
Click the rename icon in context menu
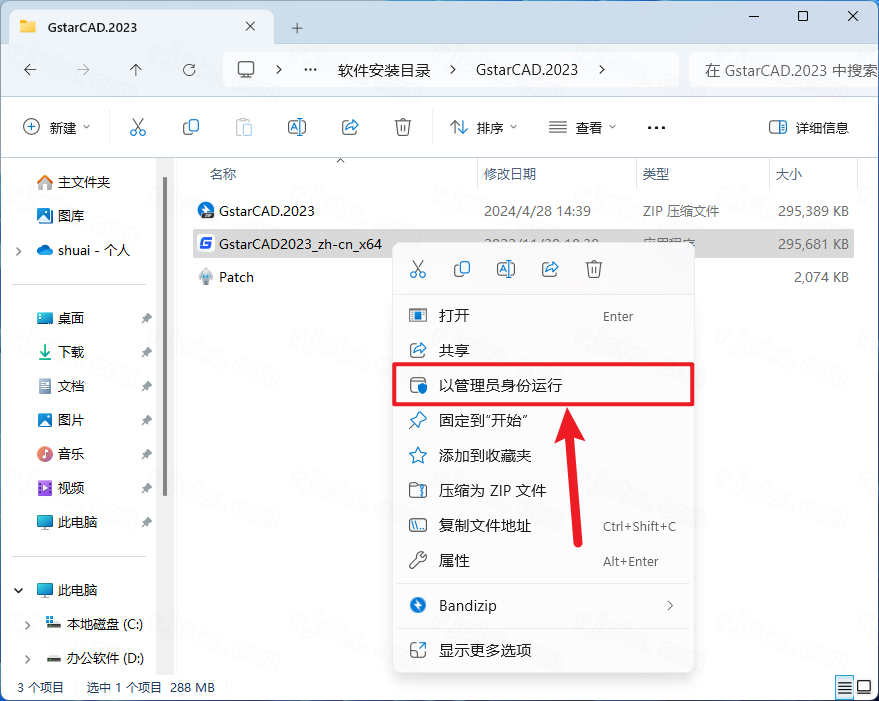pyautogui.click(x=506, y=269)
